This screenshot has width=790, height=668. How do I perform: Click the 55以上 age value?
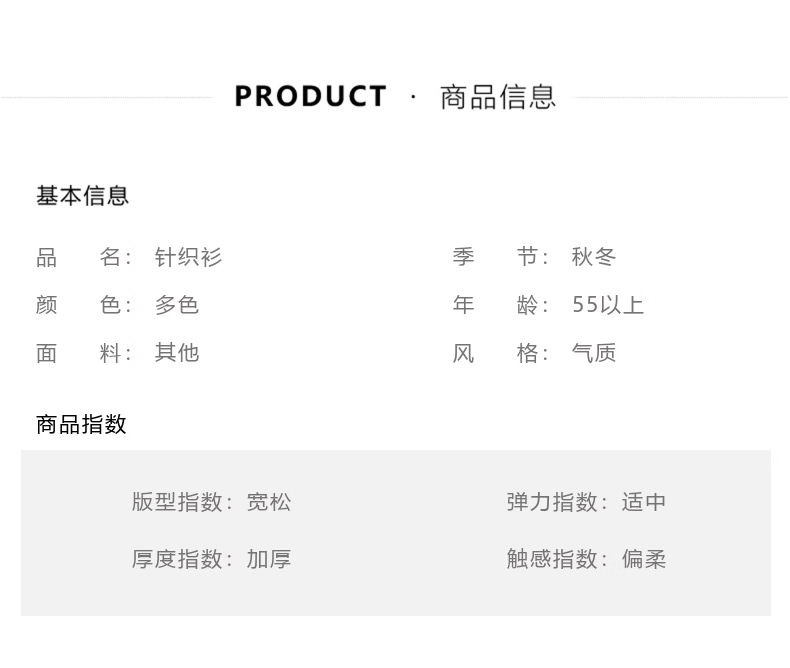coord(608,305)
